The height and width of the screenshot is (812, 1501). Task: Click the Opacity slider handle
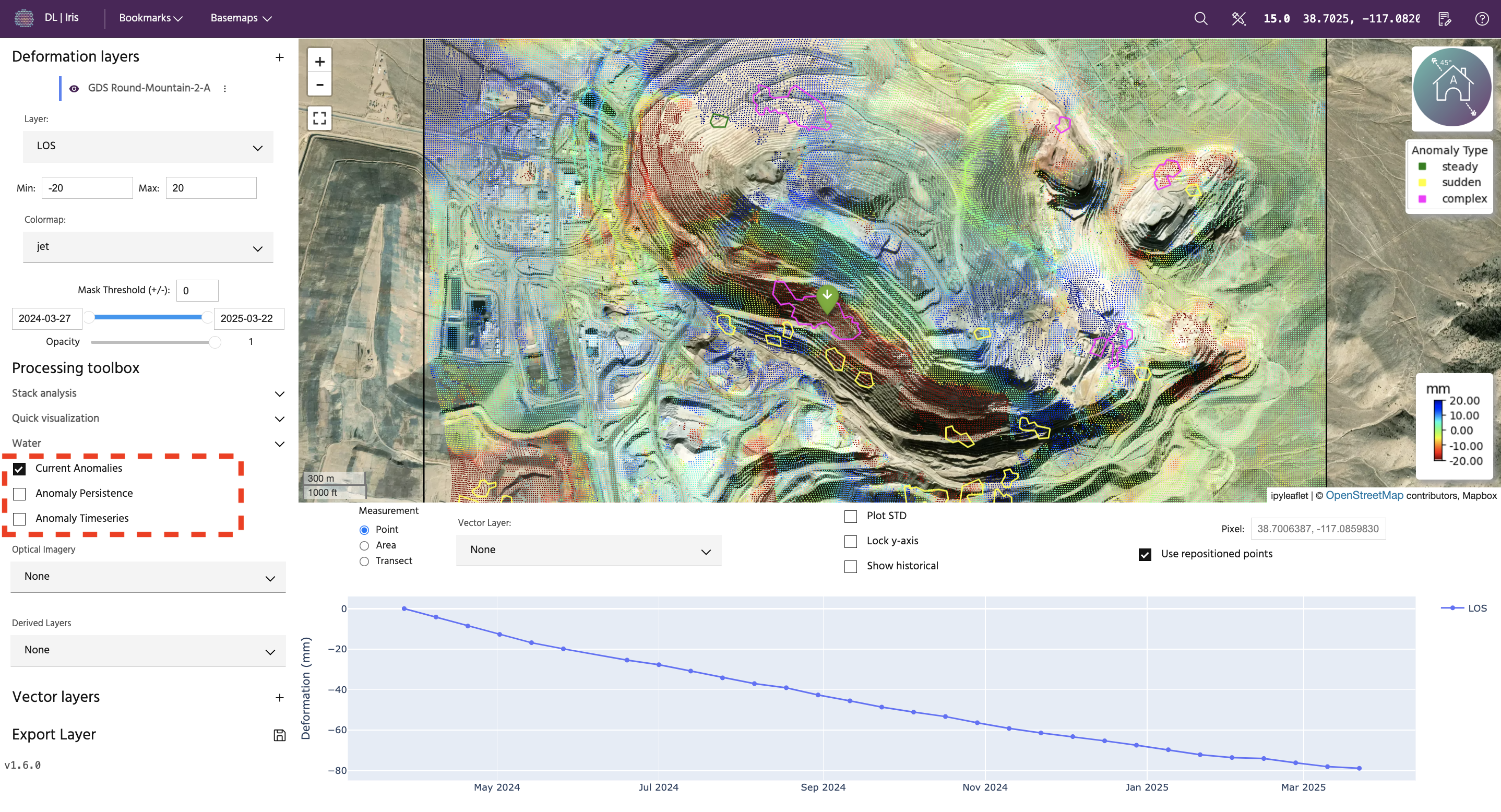215,342
